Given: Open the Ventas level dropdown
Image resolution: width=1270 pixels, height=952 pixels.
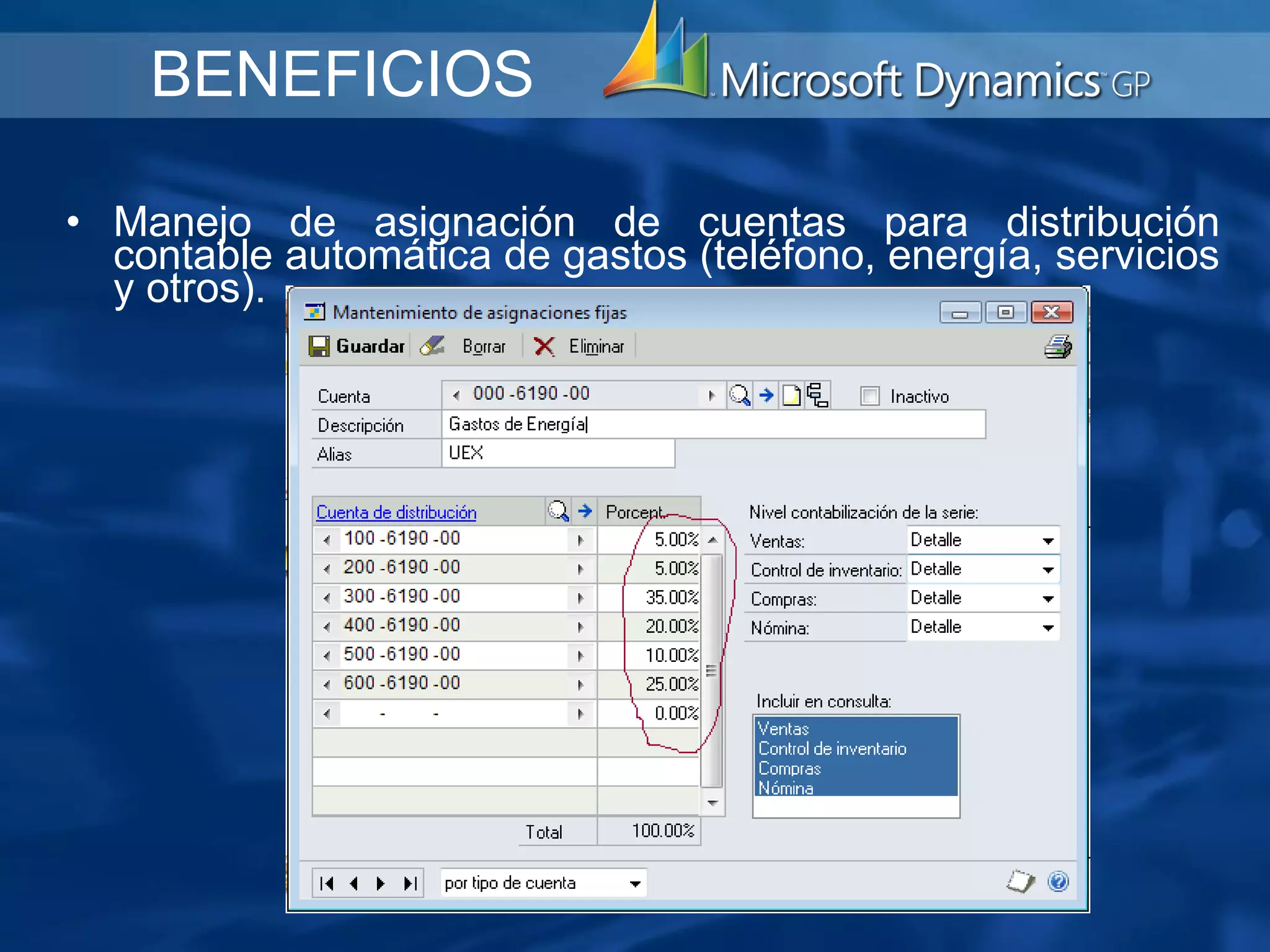Looking at the screenshot, I should (x=1048, y=540).
